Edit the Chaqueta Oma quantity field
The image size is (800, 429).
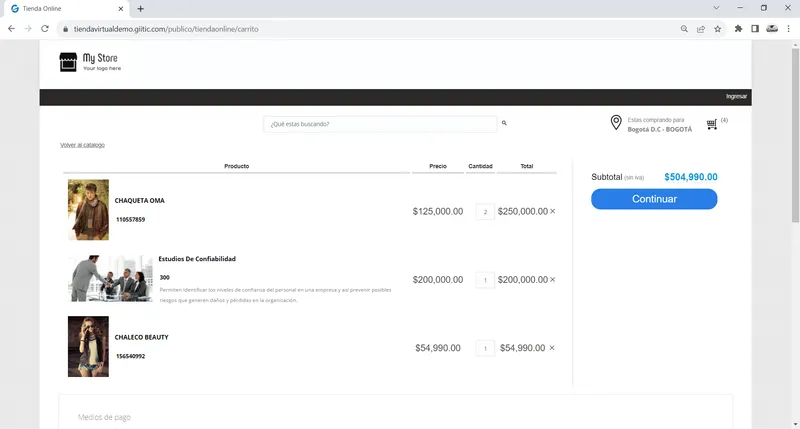pyautogui.click(x=485, y=212)
